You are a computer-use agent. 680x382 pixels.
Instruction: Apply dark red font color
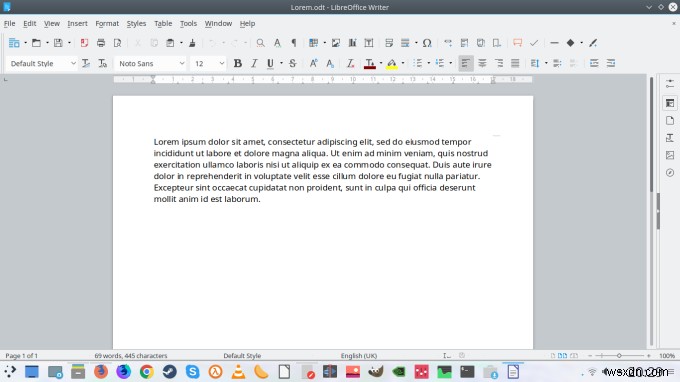tap(369, 64)
